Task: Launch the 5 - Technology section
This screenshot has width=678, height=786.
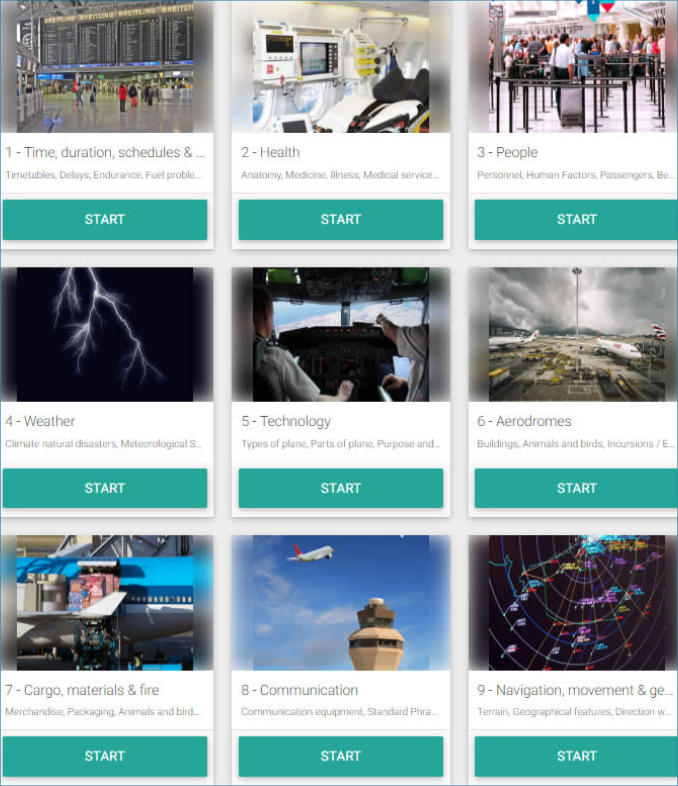Action: pyautogui.click(x=341, y=488)
